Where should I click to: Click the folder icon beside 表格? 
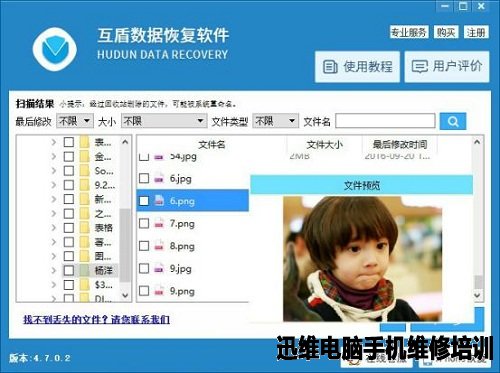[85, 228]
